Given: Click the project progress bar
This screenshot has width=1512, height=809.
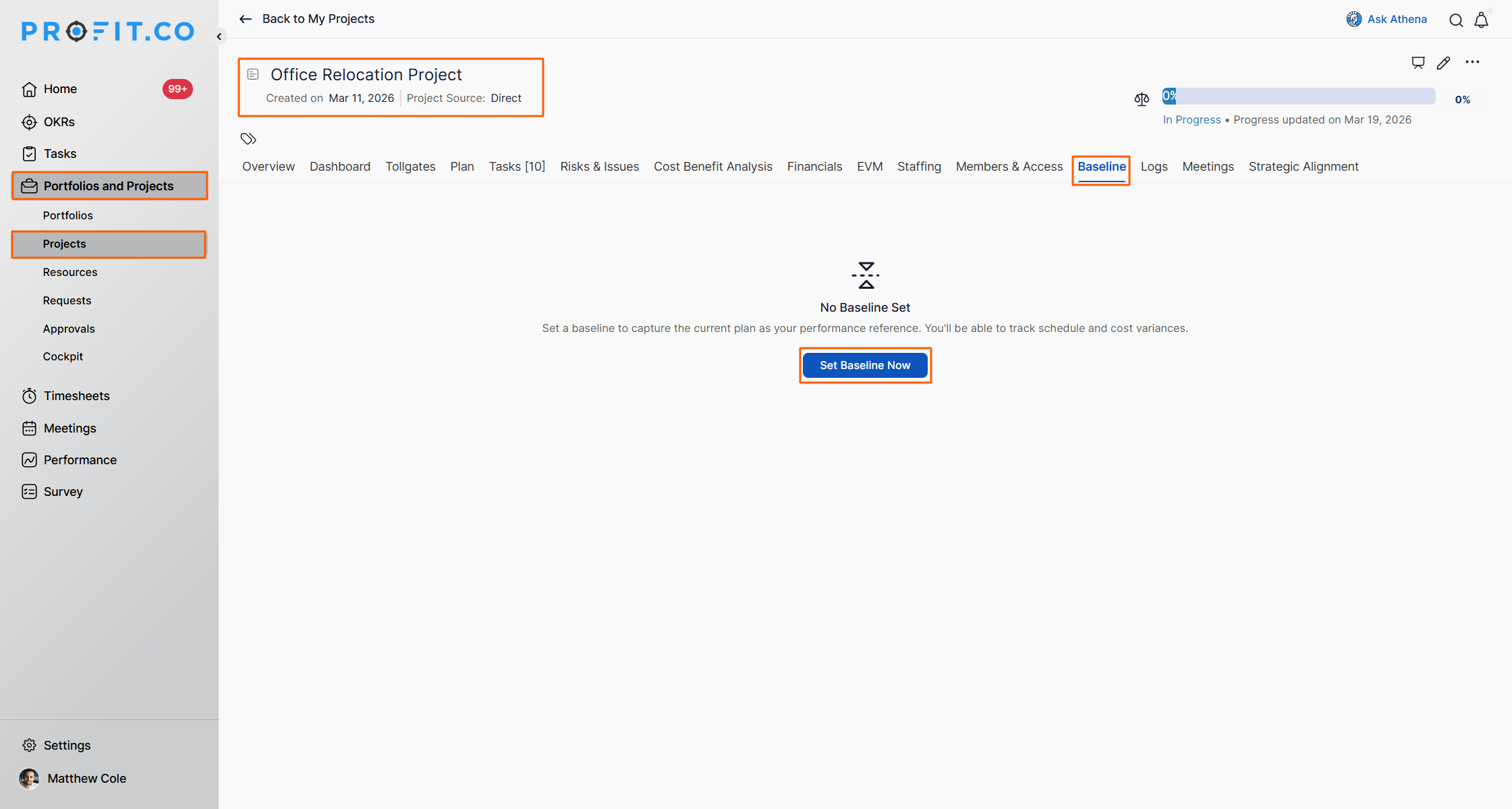Looking at the screenshot, I should point(1298,96).
